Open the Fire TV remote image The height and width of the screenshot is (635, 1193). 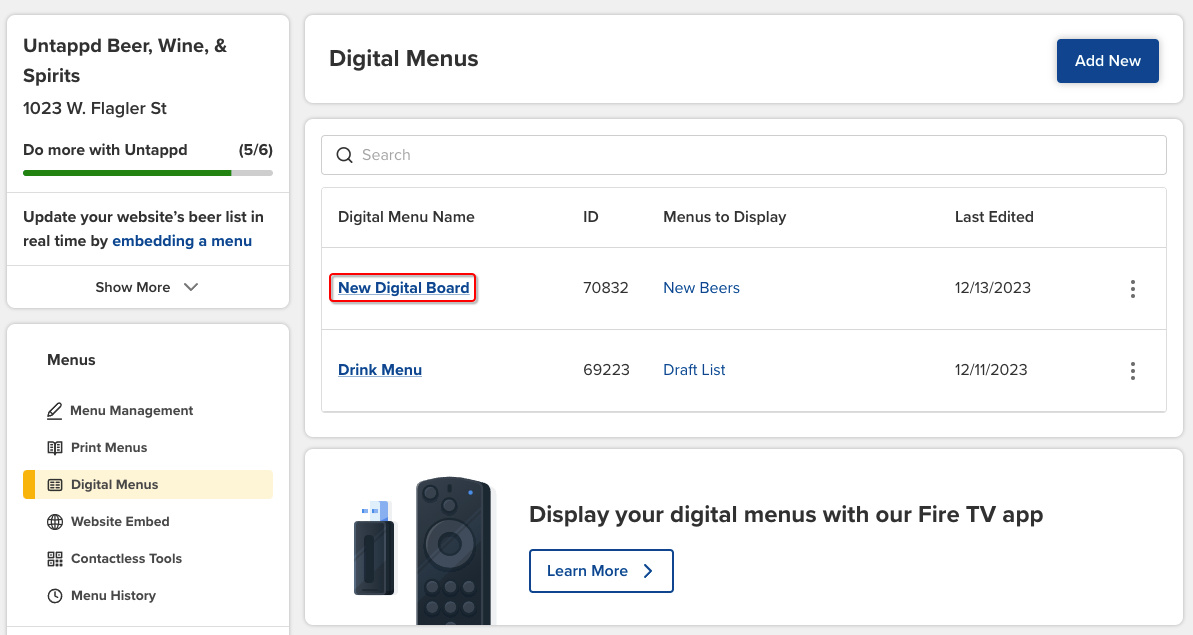point(452,545)
